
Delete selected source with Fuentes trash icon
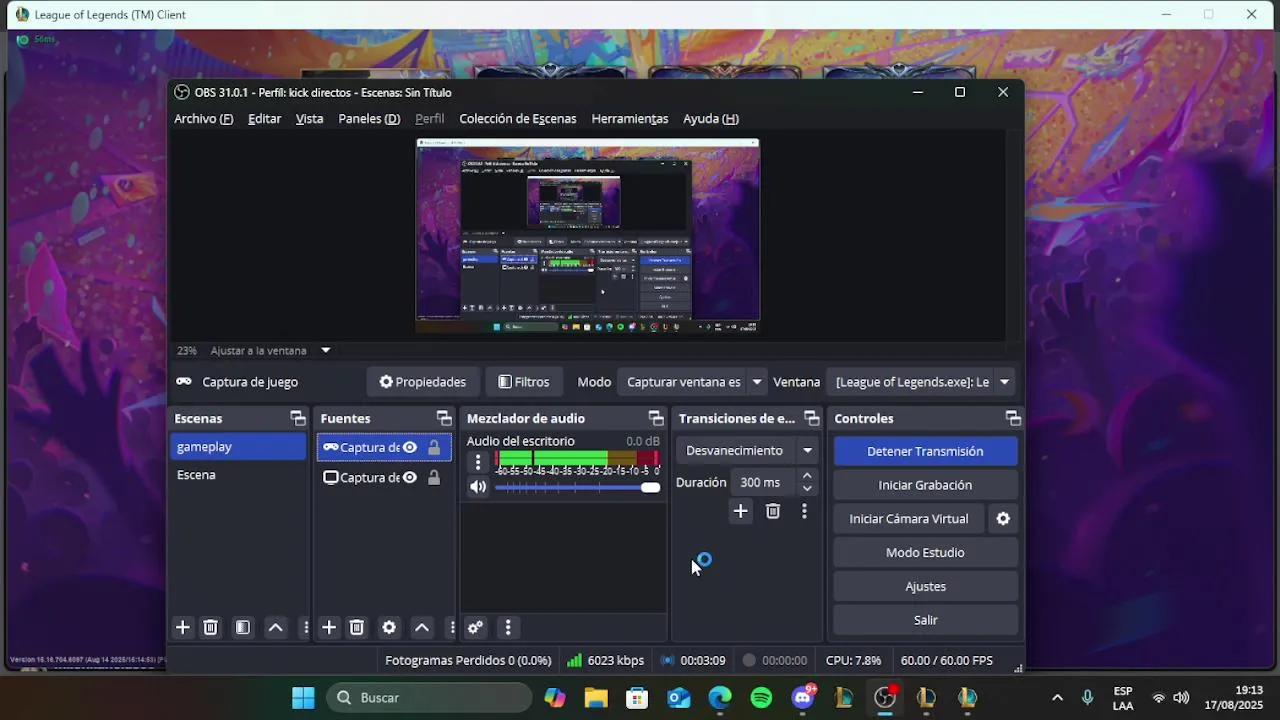coord(356,627)
